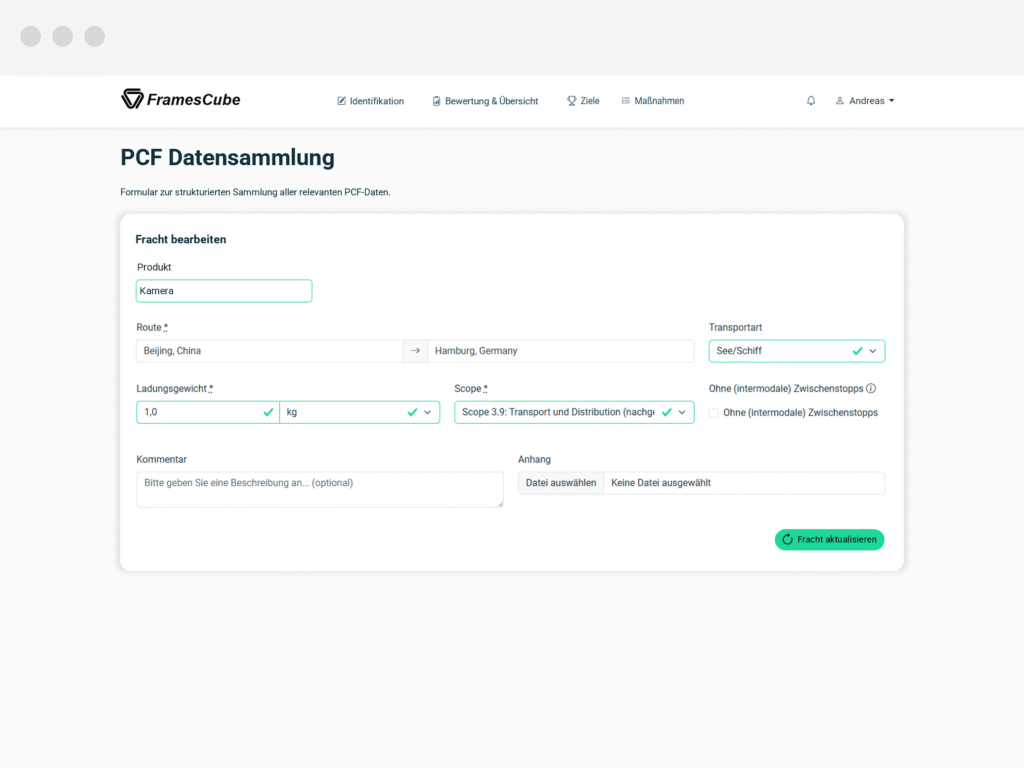Click the Keine Datei ausgewählt file field
The image size is (1024, 768).
pos(744,483)
